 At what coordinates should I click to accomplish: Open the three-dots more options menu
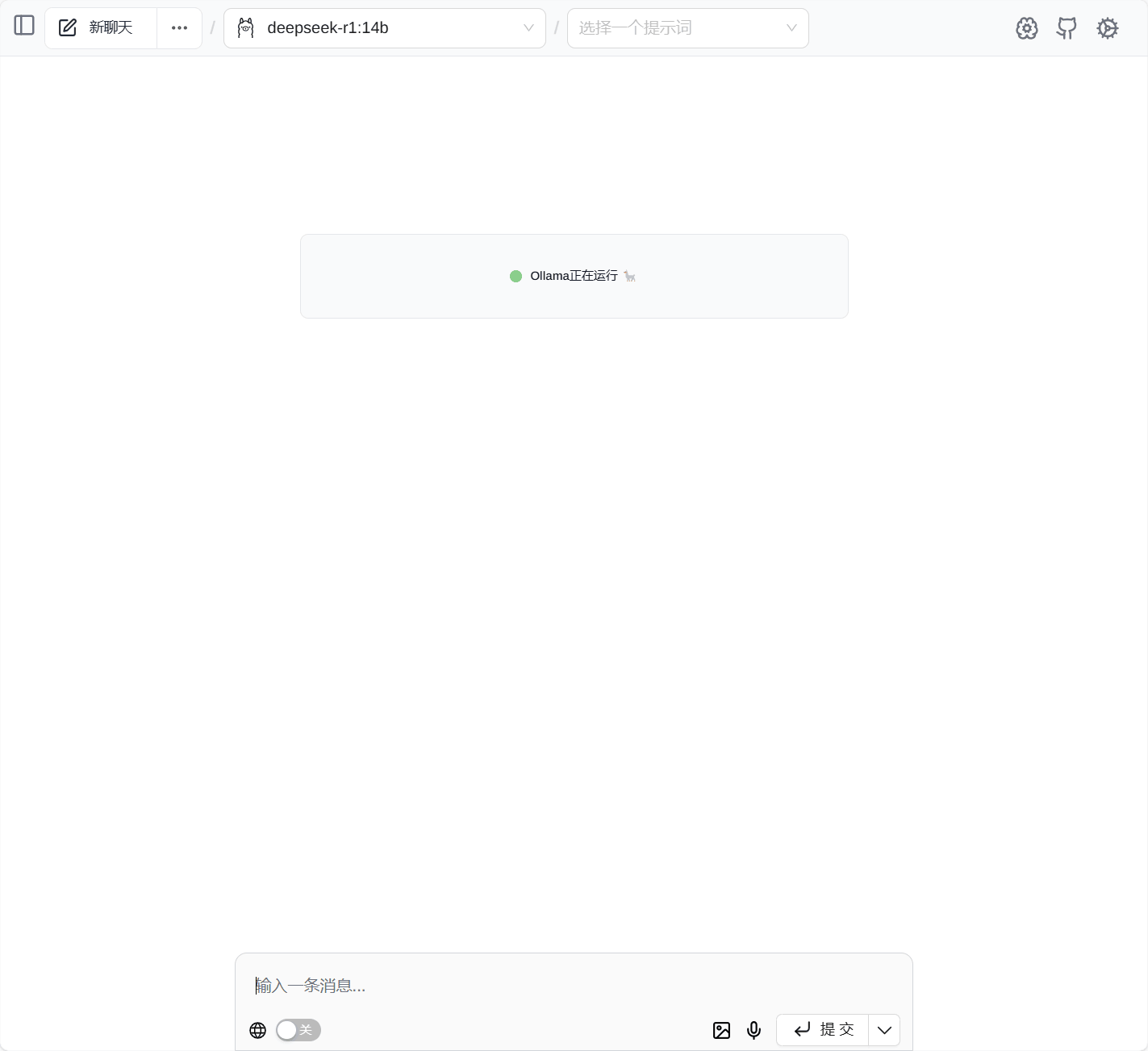pyautogui.click(x=179, y=28)
